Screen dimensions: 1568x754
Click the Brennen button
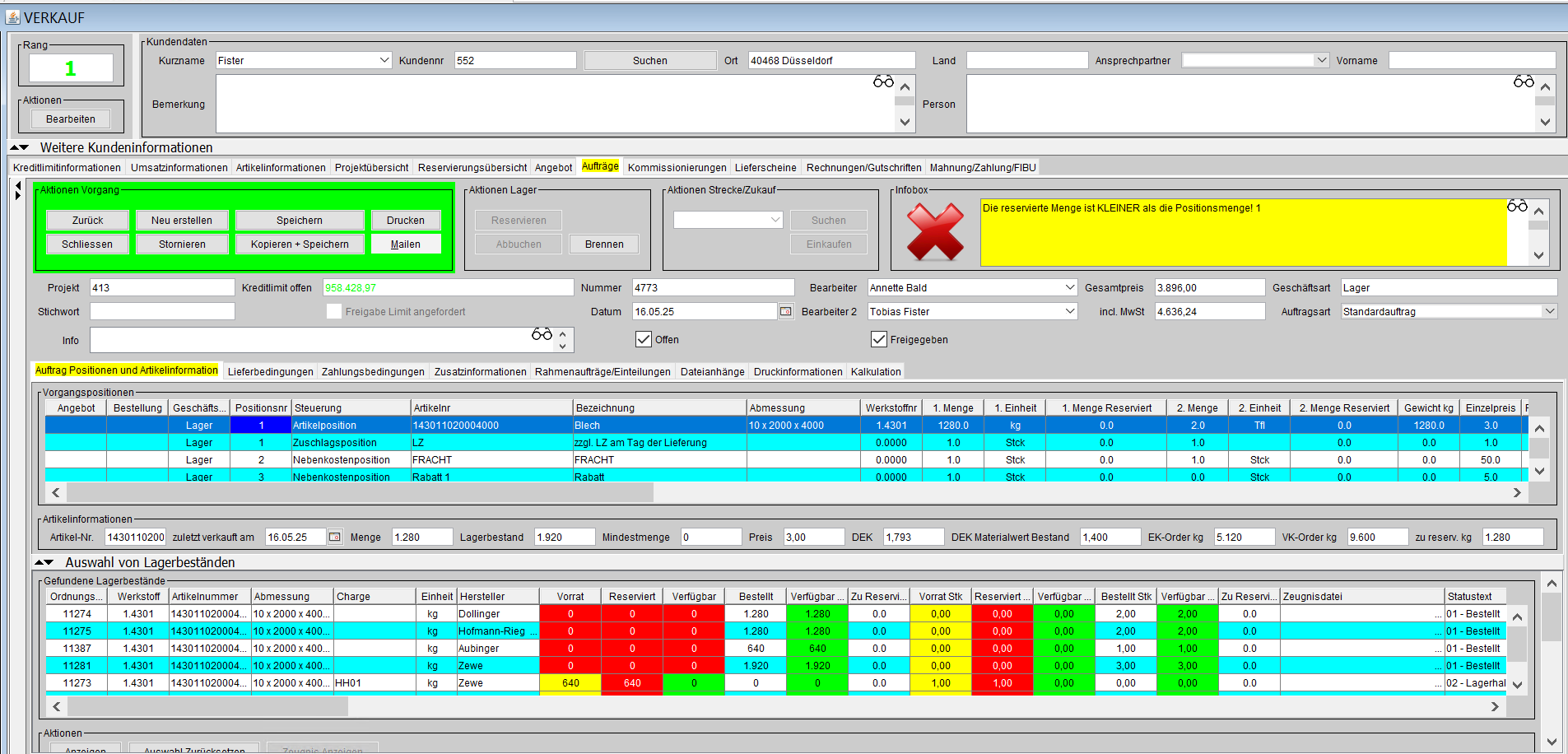tap(604, 244)
